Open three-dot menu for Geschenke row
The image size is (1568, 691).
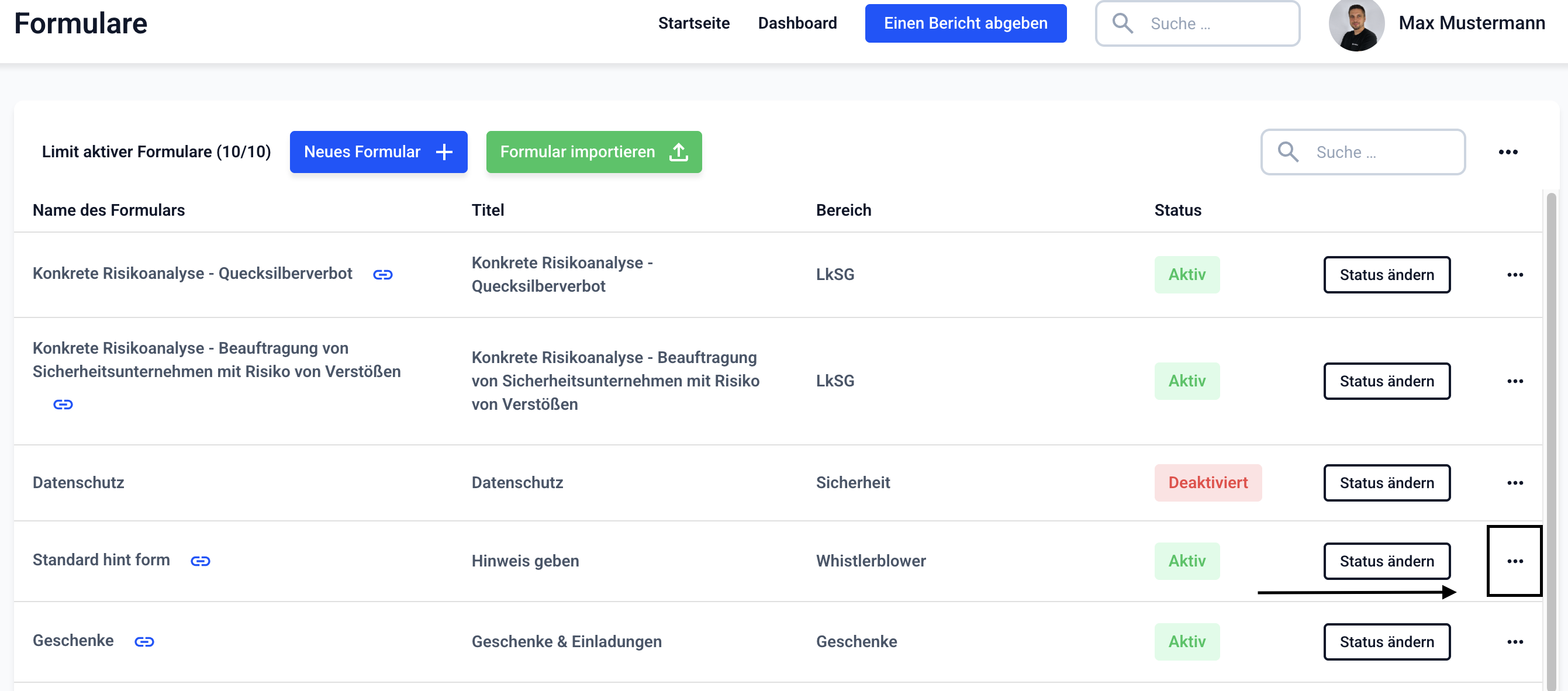coord(1514,642)
